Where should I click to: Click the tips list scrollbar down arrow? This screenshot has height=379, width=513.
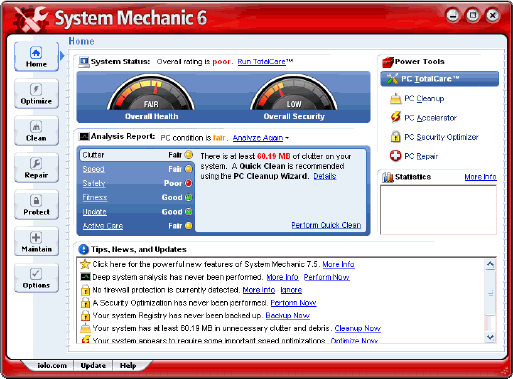pos(490,337)
